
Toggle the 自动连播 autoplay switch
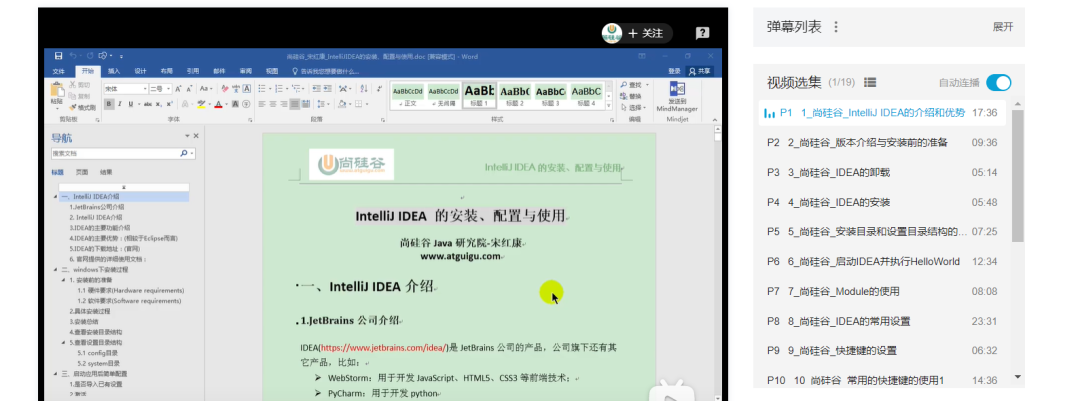[x=998, y=83]
